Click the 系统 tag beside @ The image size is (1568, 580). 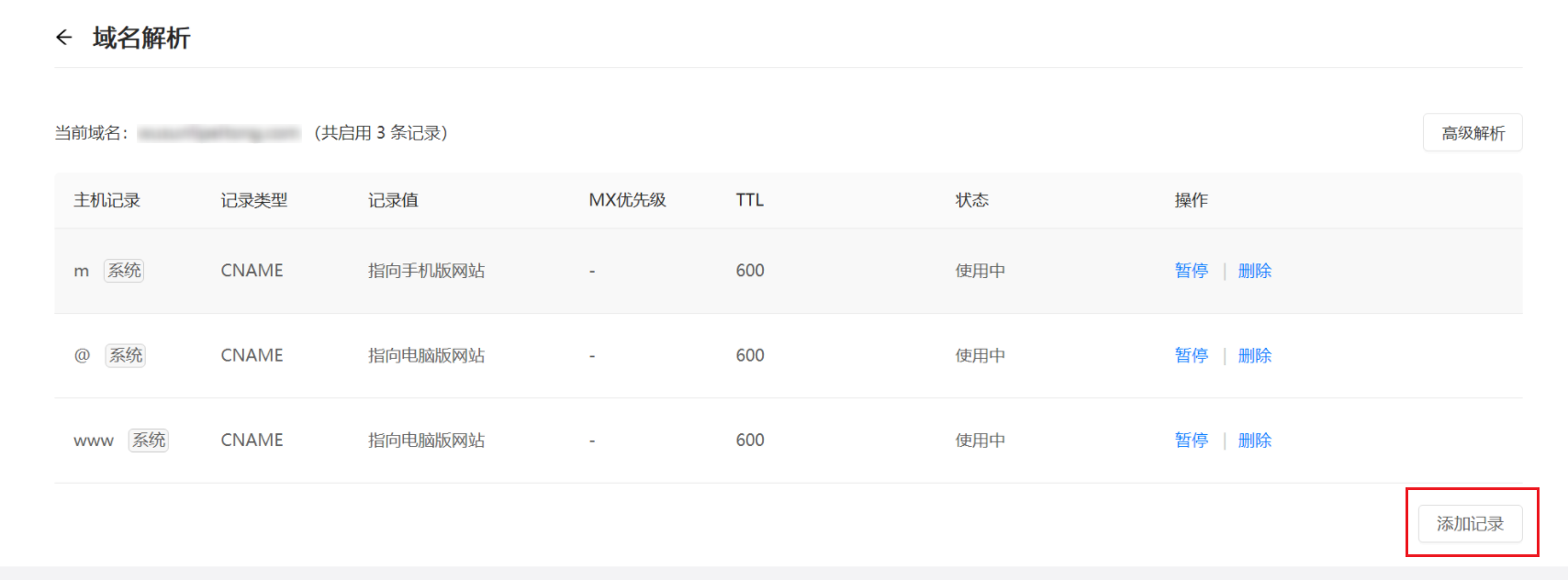126,355
